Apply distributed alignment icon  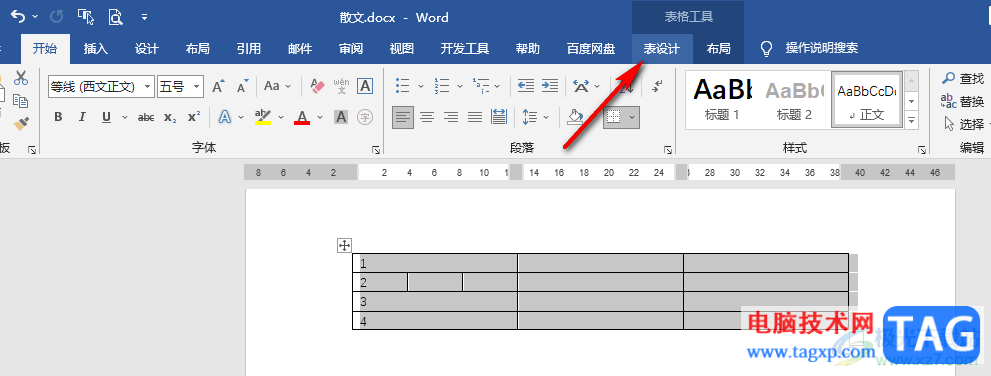(x=499, y=117)
